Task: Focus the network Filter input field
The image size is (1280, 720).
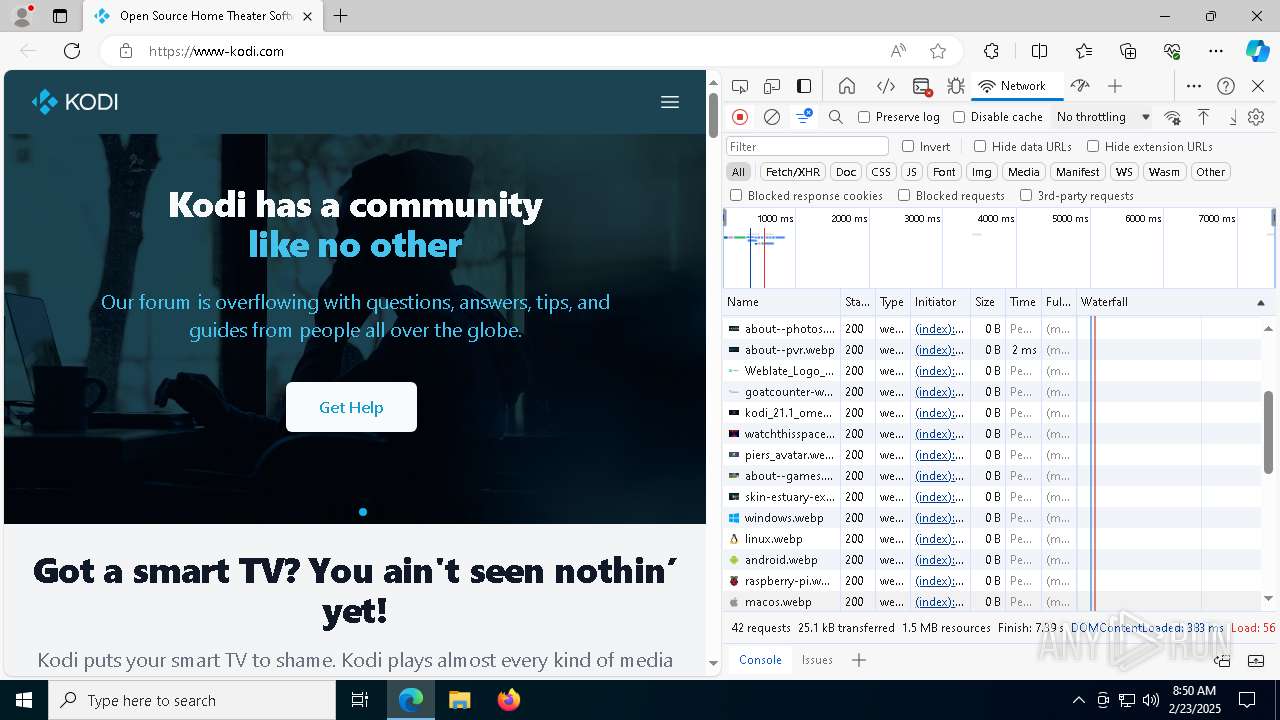Action: click(x=807, y=146)
